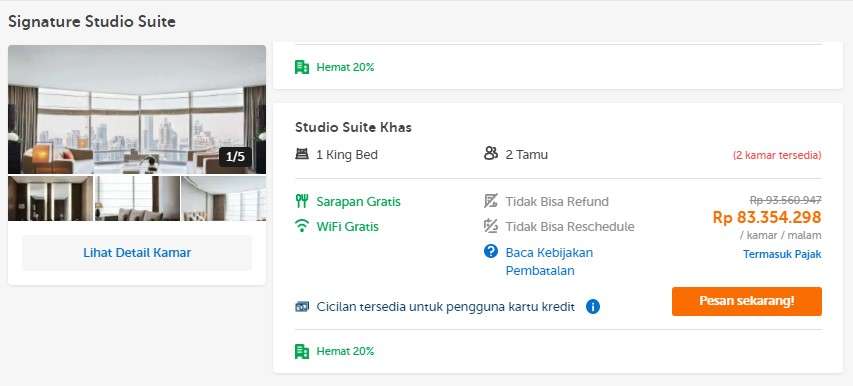
Task: Click the question mark cancellation policy icon
Action: [491, 251]
